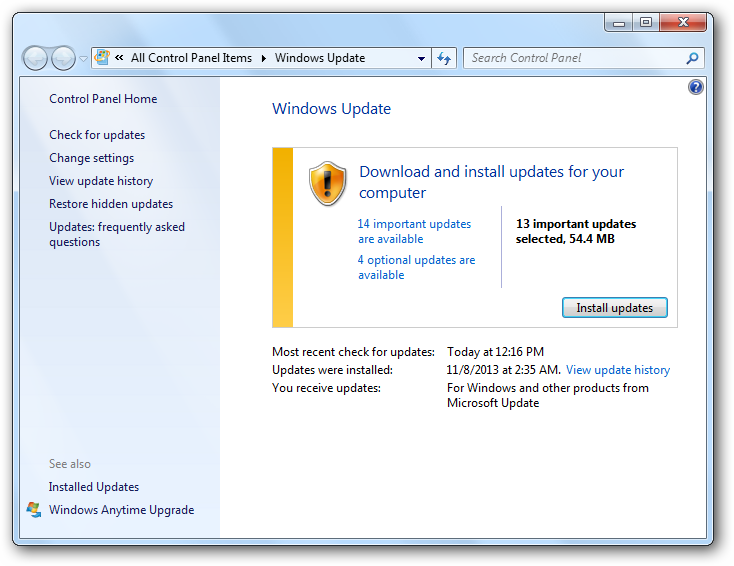Go to All Control Panel Items breadcrumb
The height and width of the screenshot is (566, 734).
pyautogui.click(x=191, y=58)
